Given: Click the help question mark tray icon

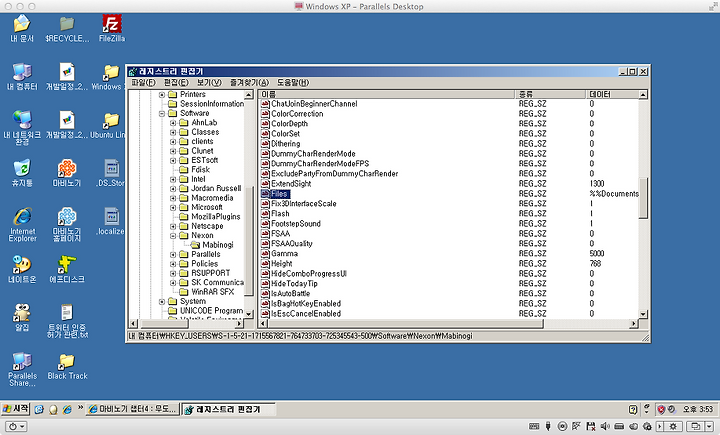Looking at the screenshot, I should 633,409.
